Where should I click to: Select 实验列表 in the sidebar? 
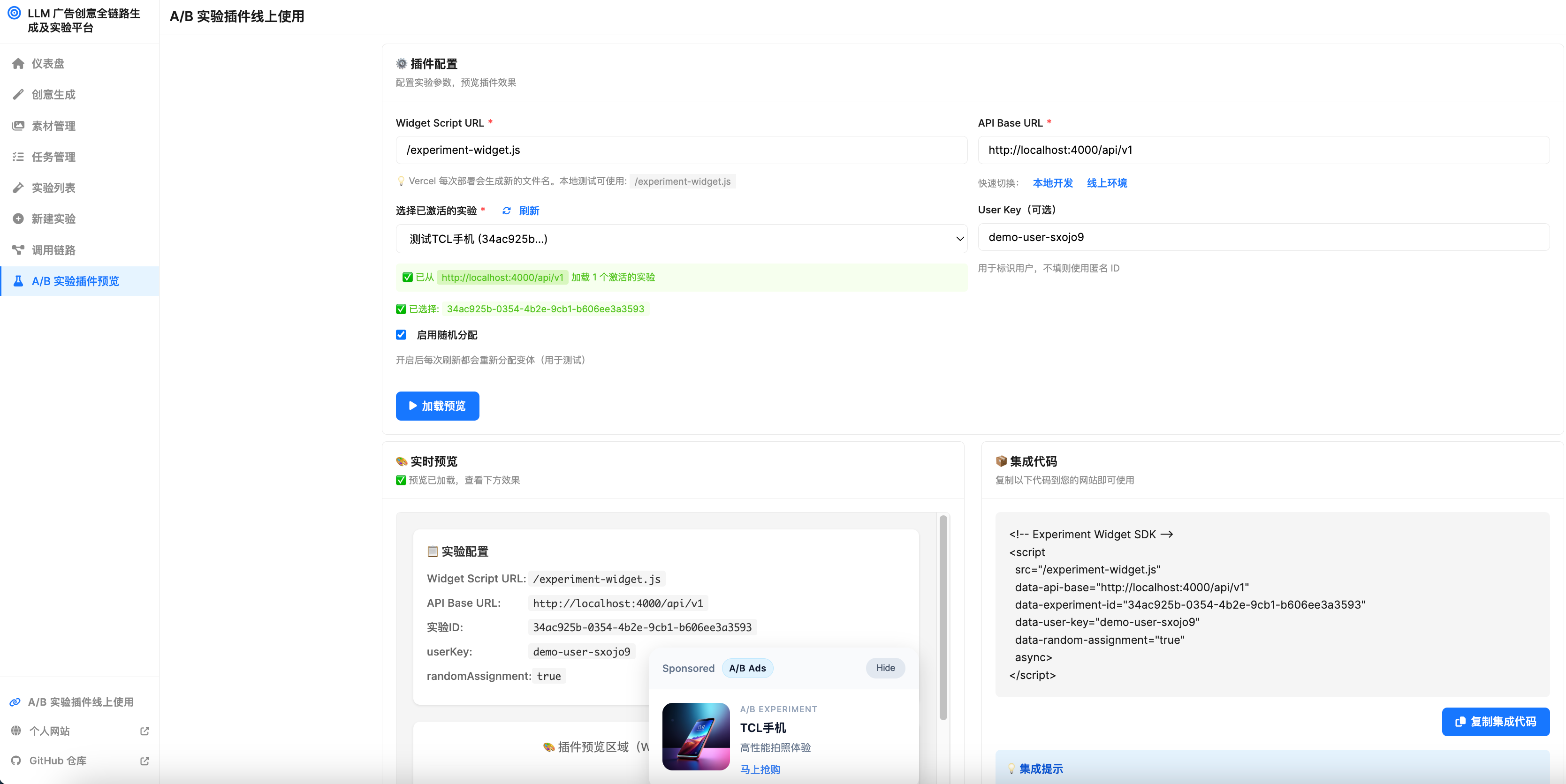80,188
